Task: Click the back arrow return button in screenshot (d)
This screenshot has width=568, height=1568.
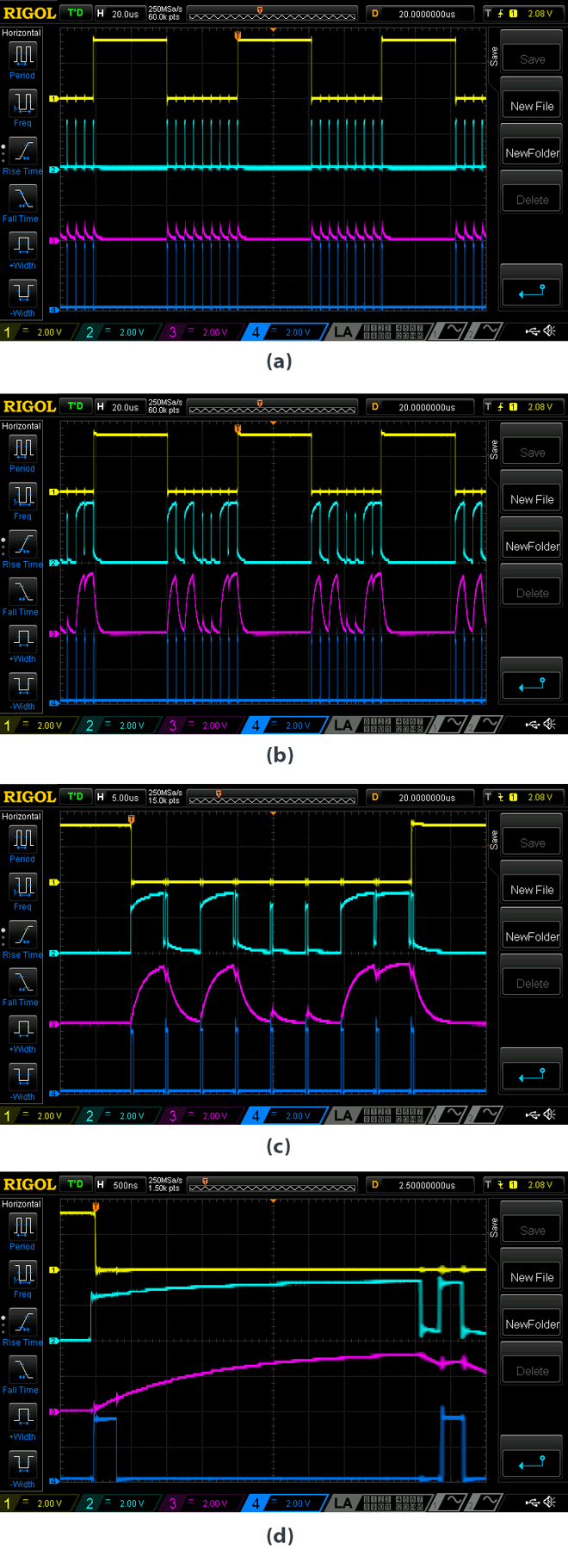Action: click(x=532, y=1462)
